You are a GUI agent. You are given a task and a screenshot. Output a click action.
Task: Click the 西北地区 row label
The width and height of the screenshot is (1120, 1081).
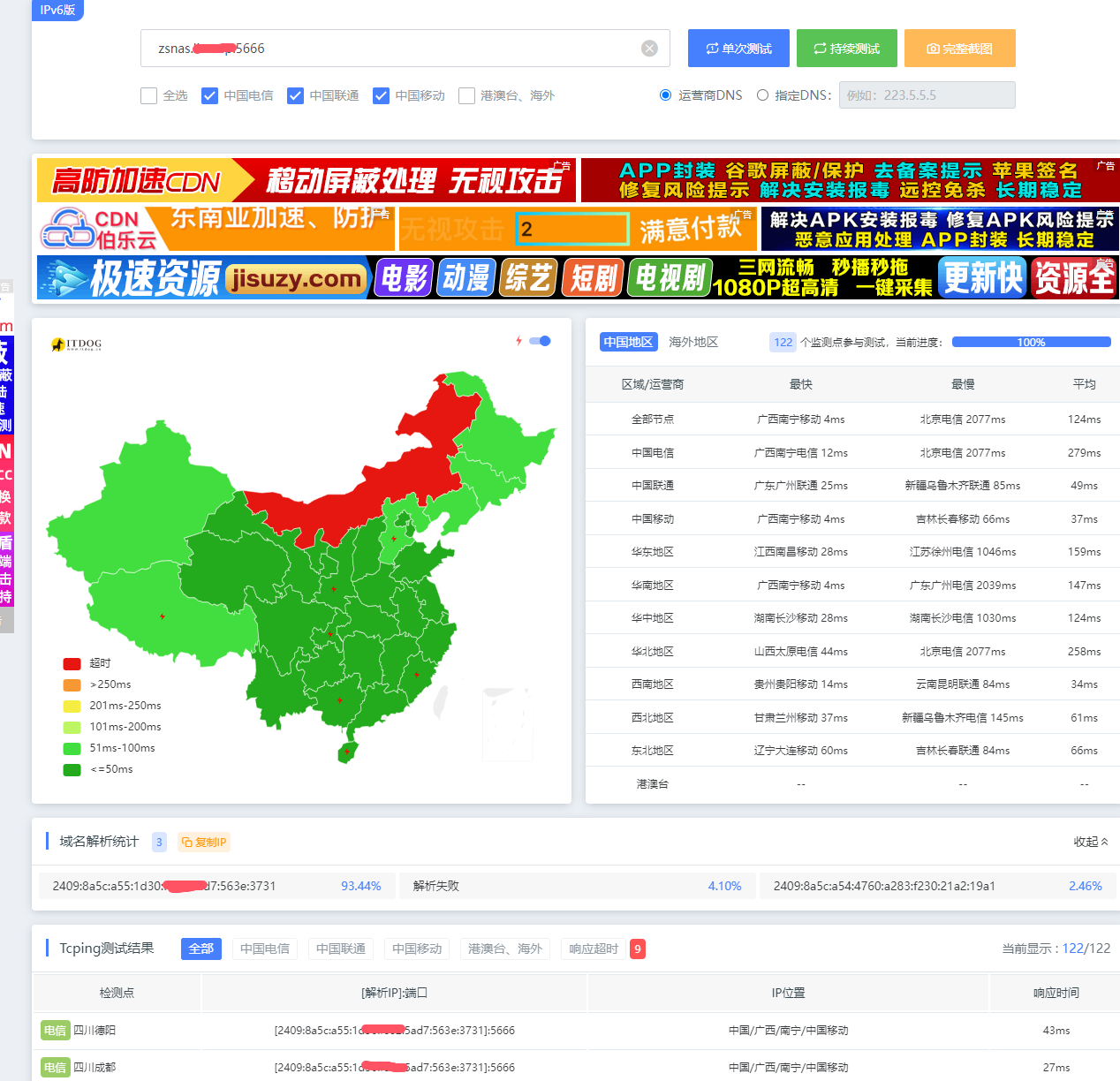(x=653, y=718)
